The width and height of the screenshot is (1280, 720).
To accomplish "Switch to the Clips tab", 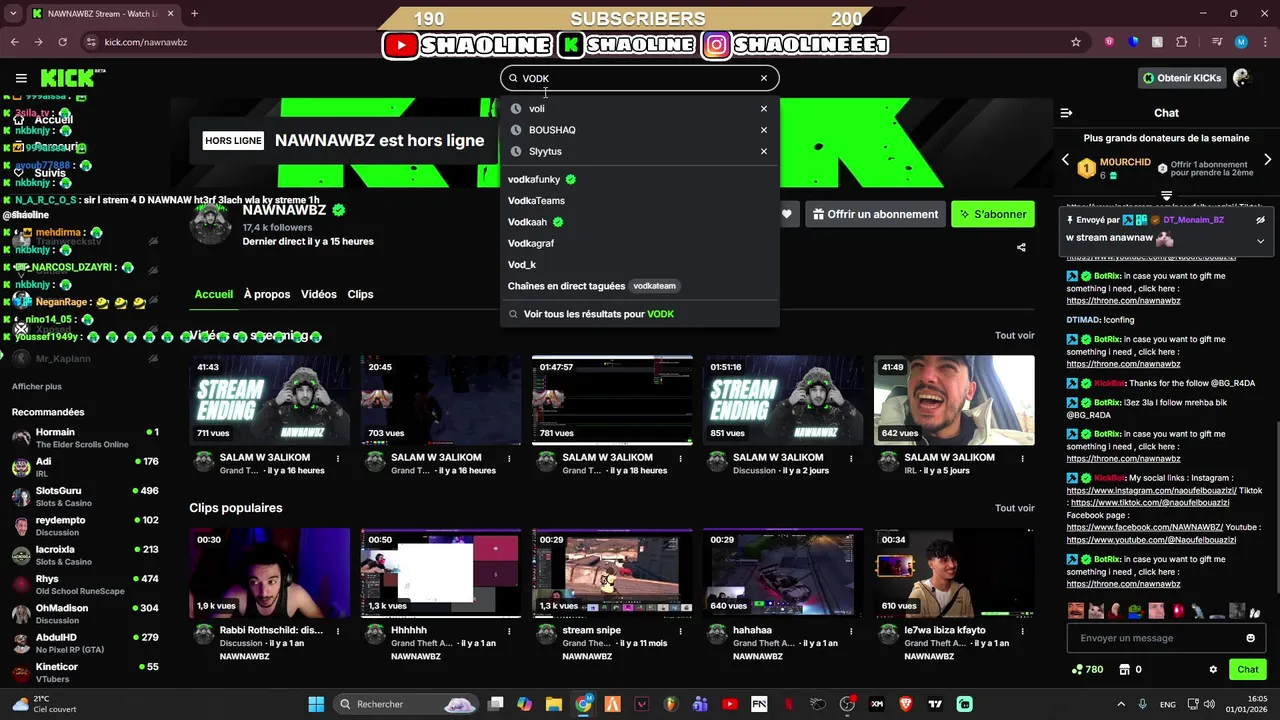I will [360, 294].
